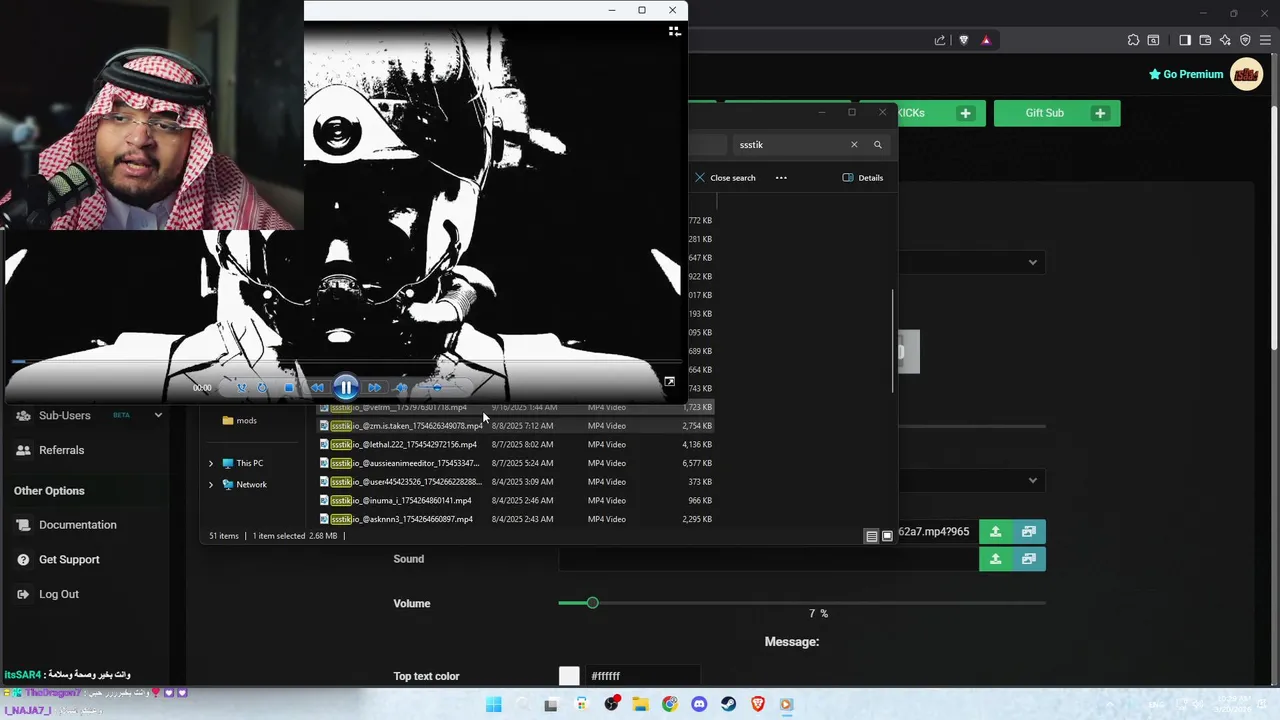
Task: Click the Explorer search box containing ssstik
Action: (790, 145)
